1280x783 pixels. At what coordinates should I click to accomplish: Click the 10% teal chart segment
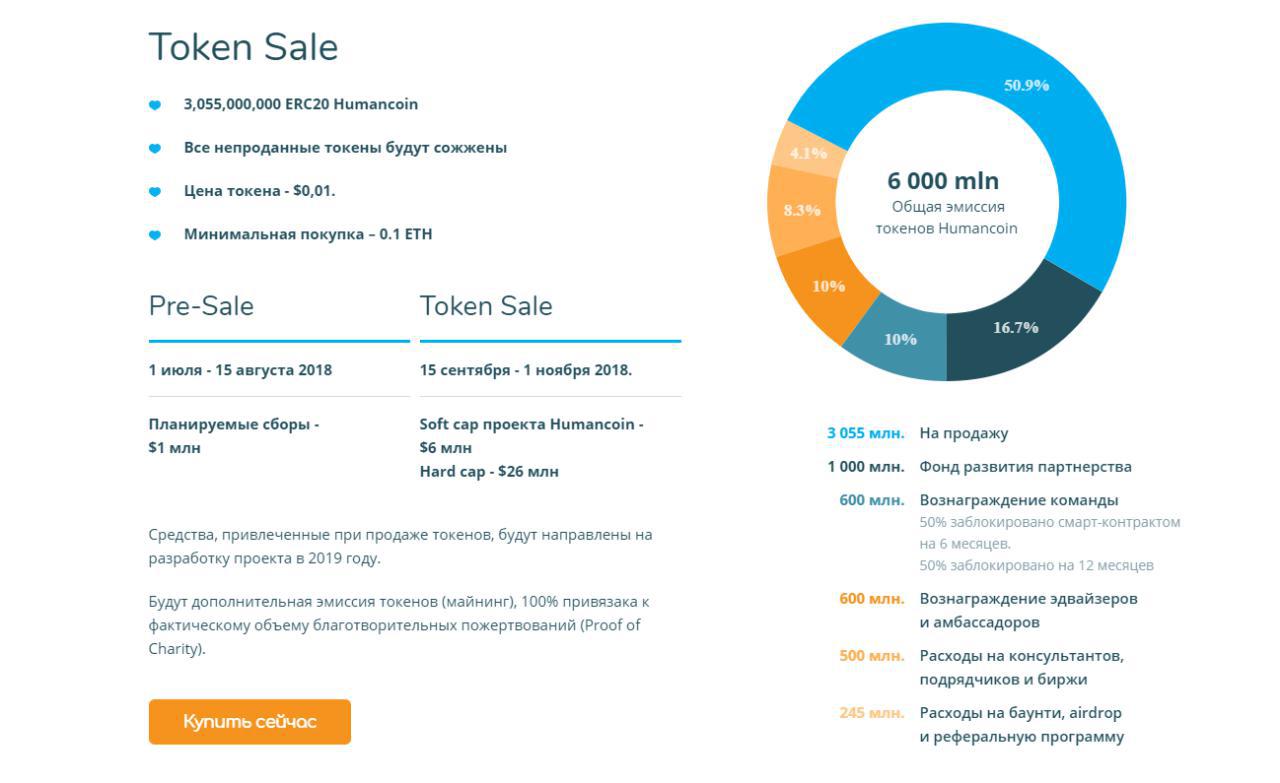point(900,339)
